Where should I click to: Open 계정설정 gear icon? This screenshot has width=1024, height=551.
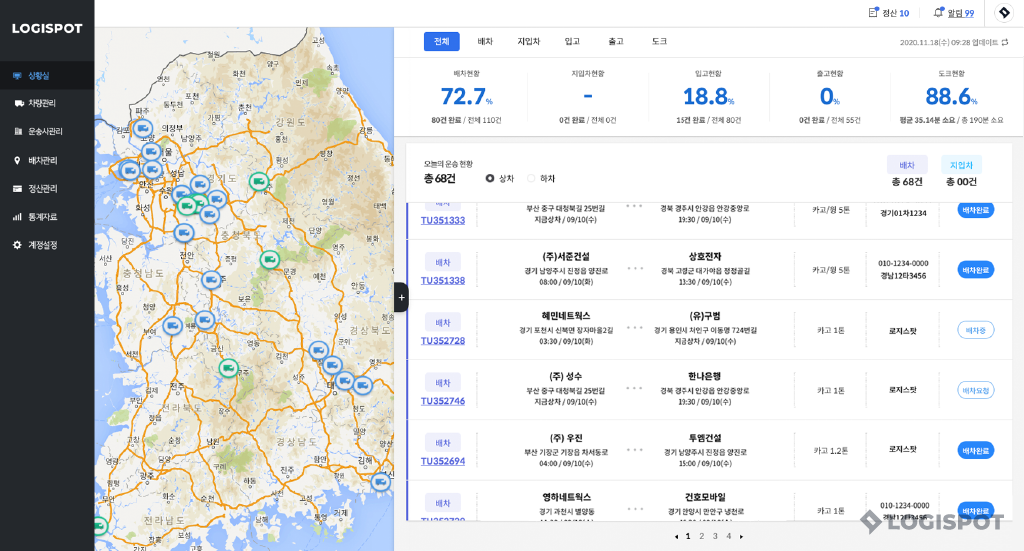[18, 245]
